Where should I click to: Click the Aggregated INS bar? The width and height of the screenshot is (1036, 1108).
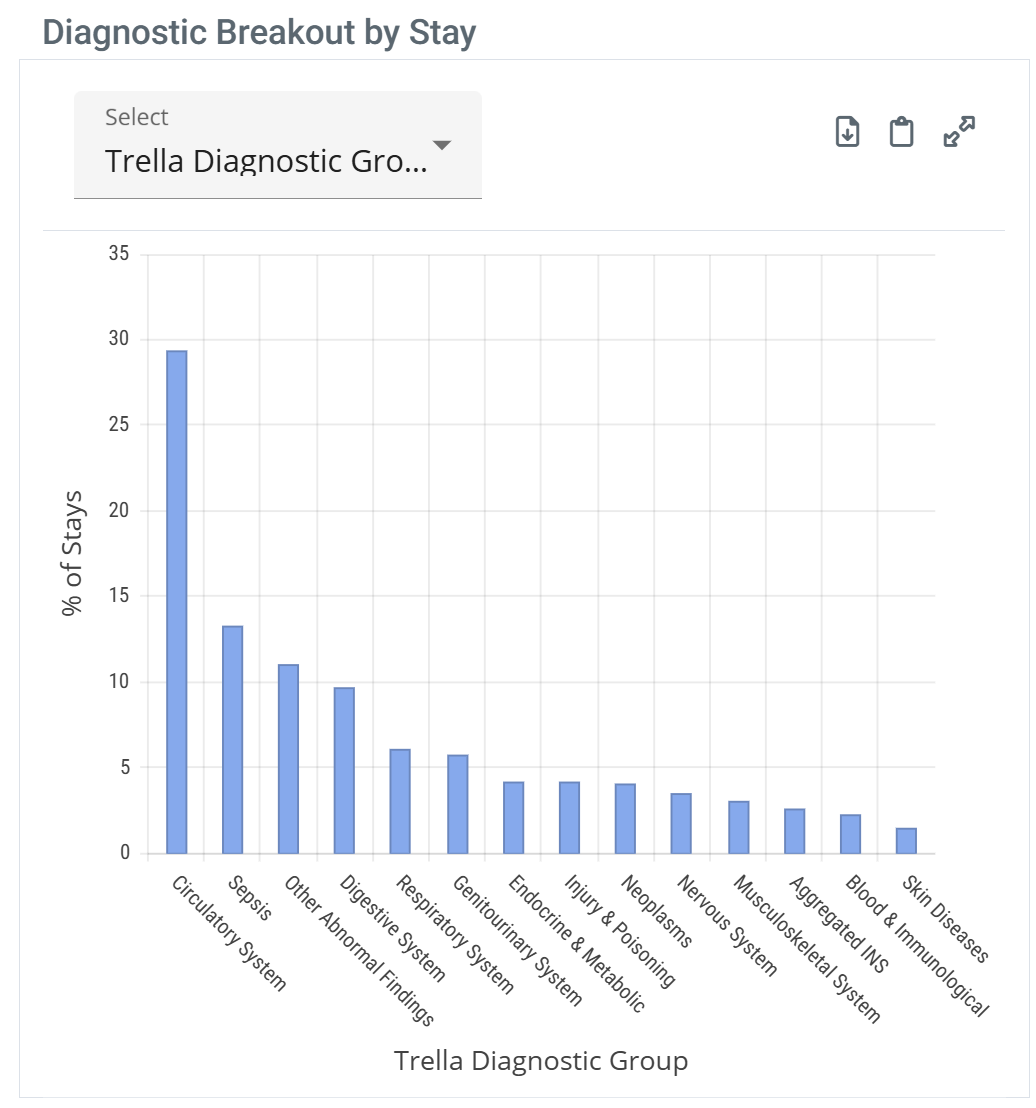tap(795, 831)
